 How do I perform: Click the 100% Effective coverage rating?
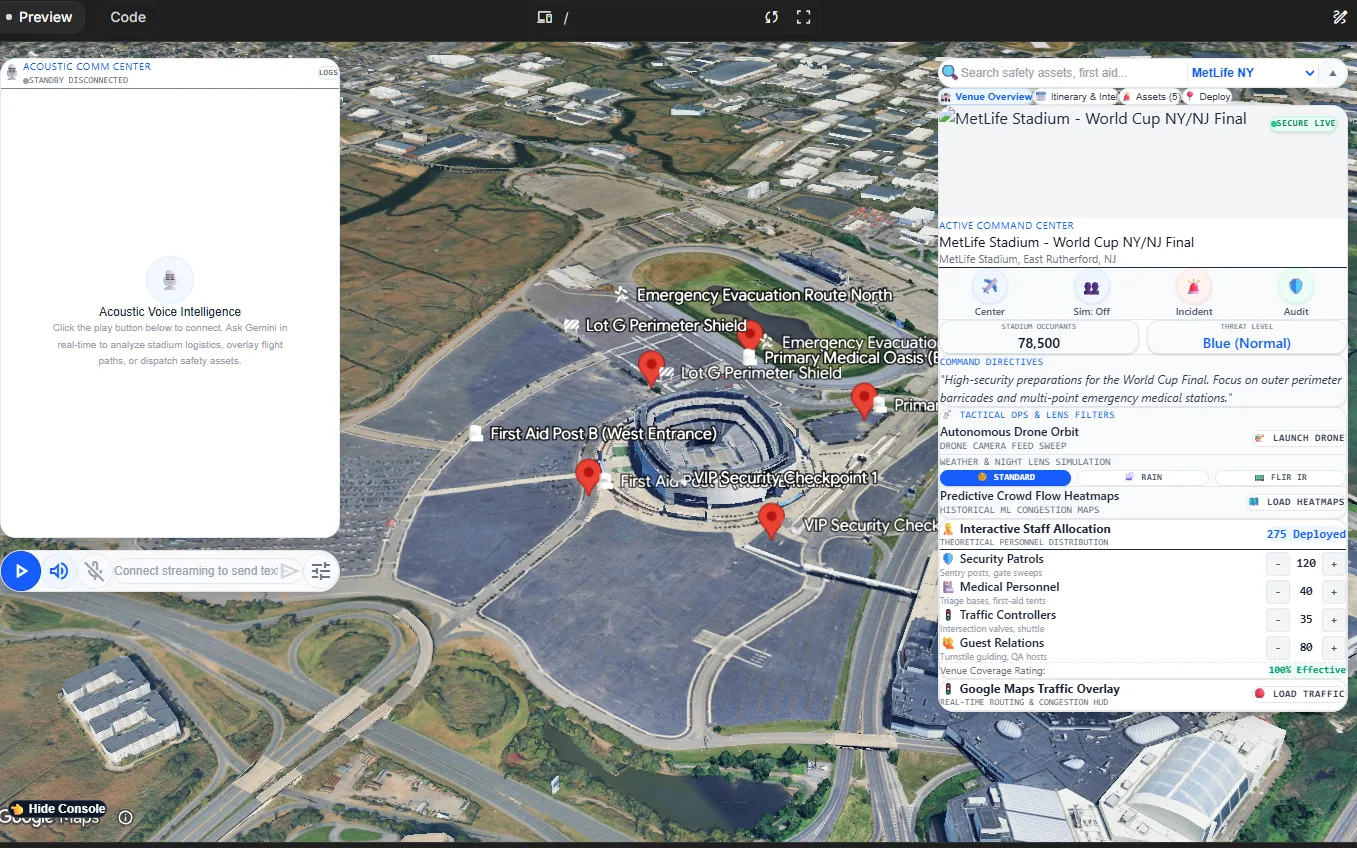click(1307, 670)
